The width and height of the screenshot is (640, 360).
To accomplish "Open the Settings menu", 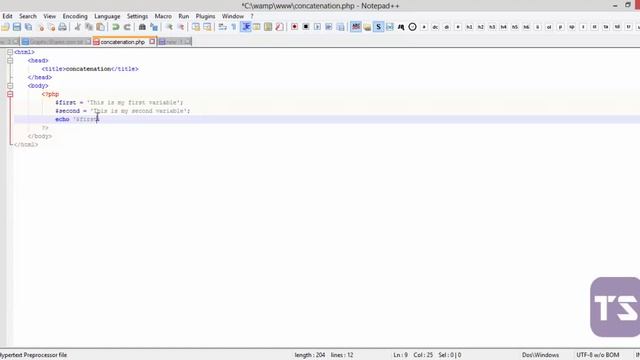I will [x=137, y=16].
